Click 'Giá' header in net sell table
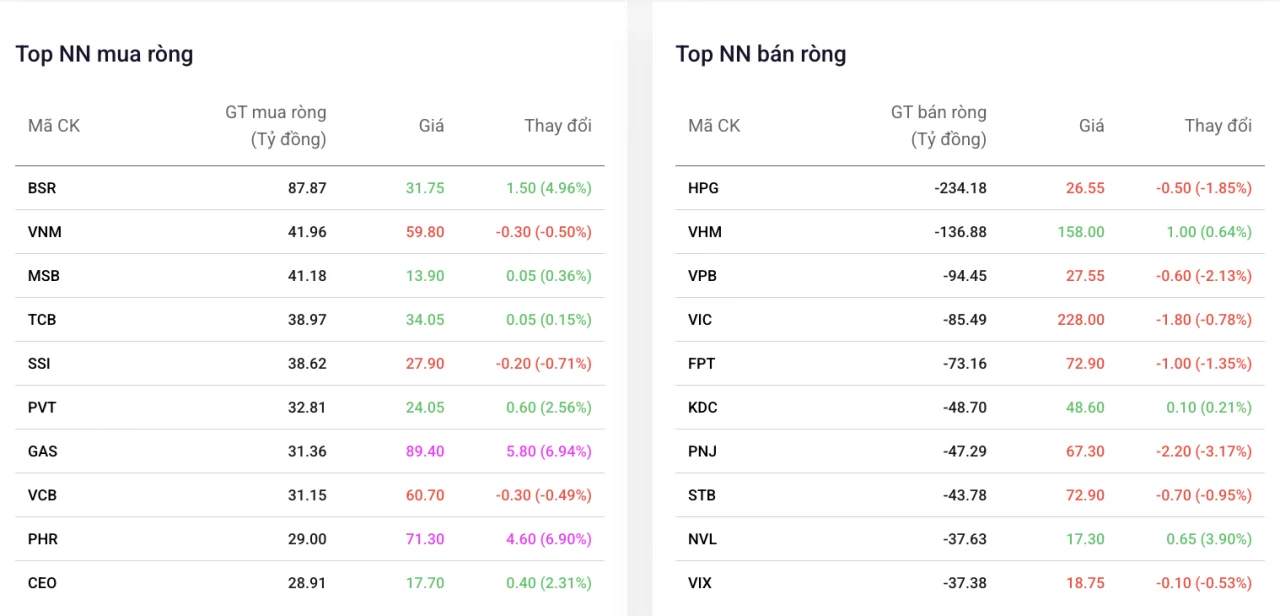Screen dimensions: 1280x616 click(1092, 126)
